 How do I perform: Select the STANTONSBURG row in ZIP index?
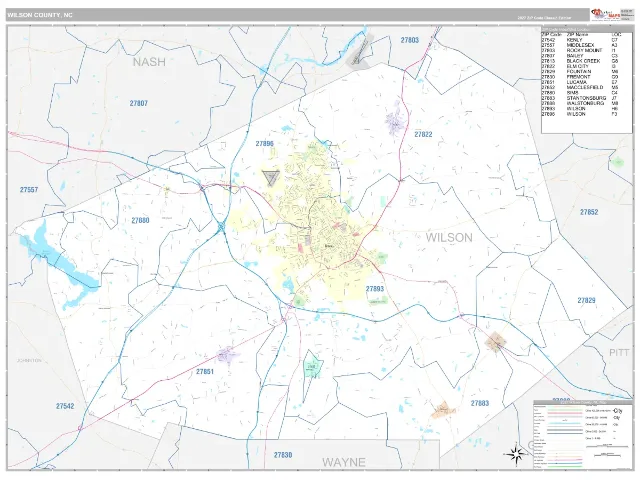tap(580, 98)
